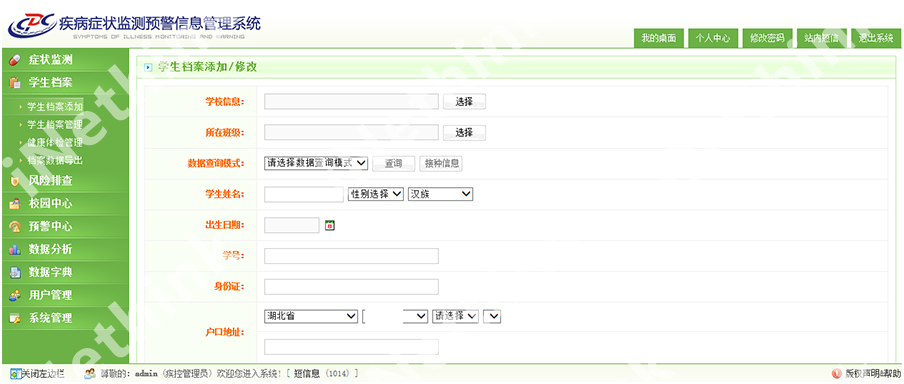Click the 症状监测 pill icon in sidebar
The height and width of the screenshot is (384, 904).
(15, 60)
